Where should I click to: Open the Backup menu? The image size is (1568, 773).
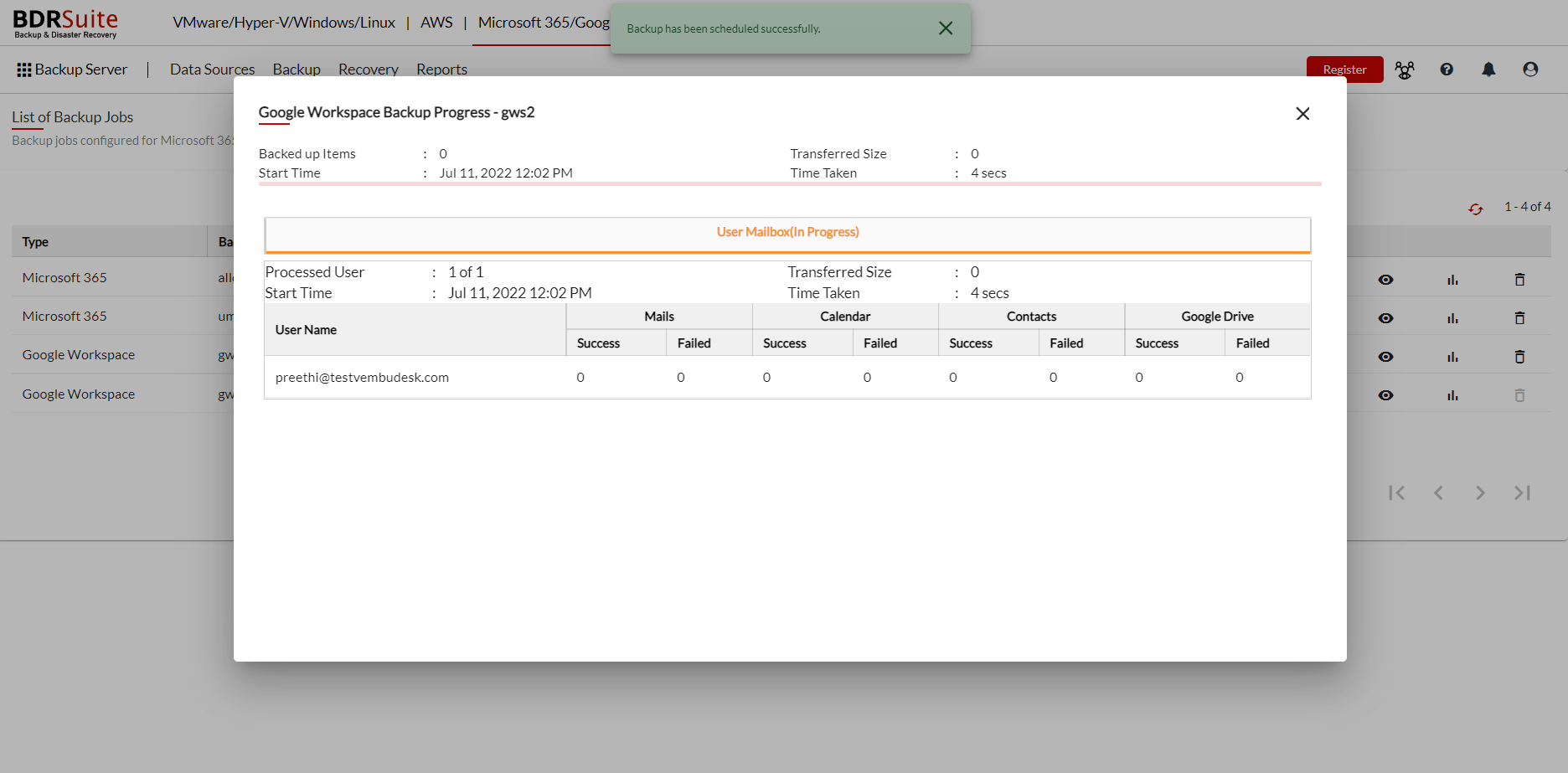pyautogui.click(x=297, y=70)
